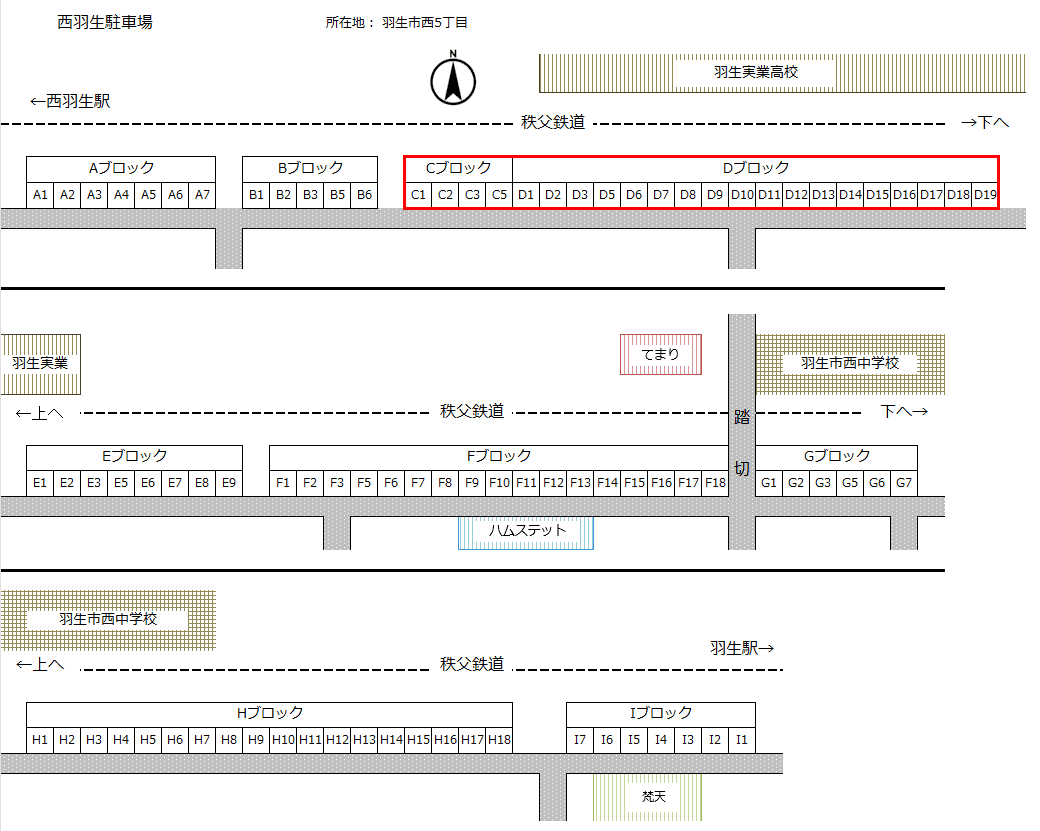The image size is (1040, 831).
Task: Expand the Iブロック header
Action: [x=660, y=714]
